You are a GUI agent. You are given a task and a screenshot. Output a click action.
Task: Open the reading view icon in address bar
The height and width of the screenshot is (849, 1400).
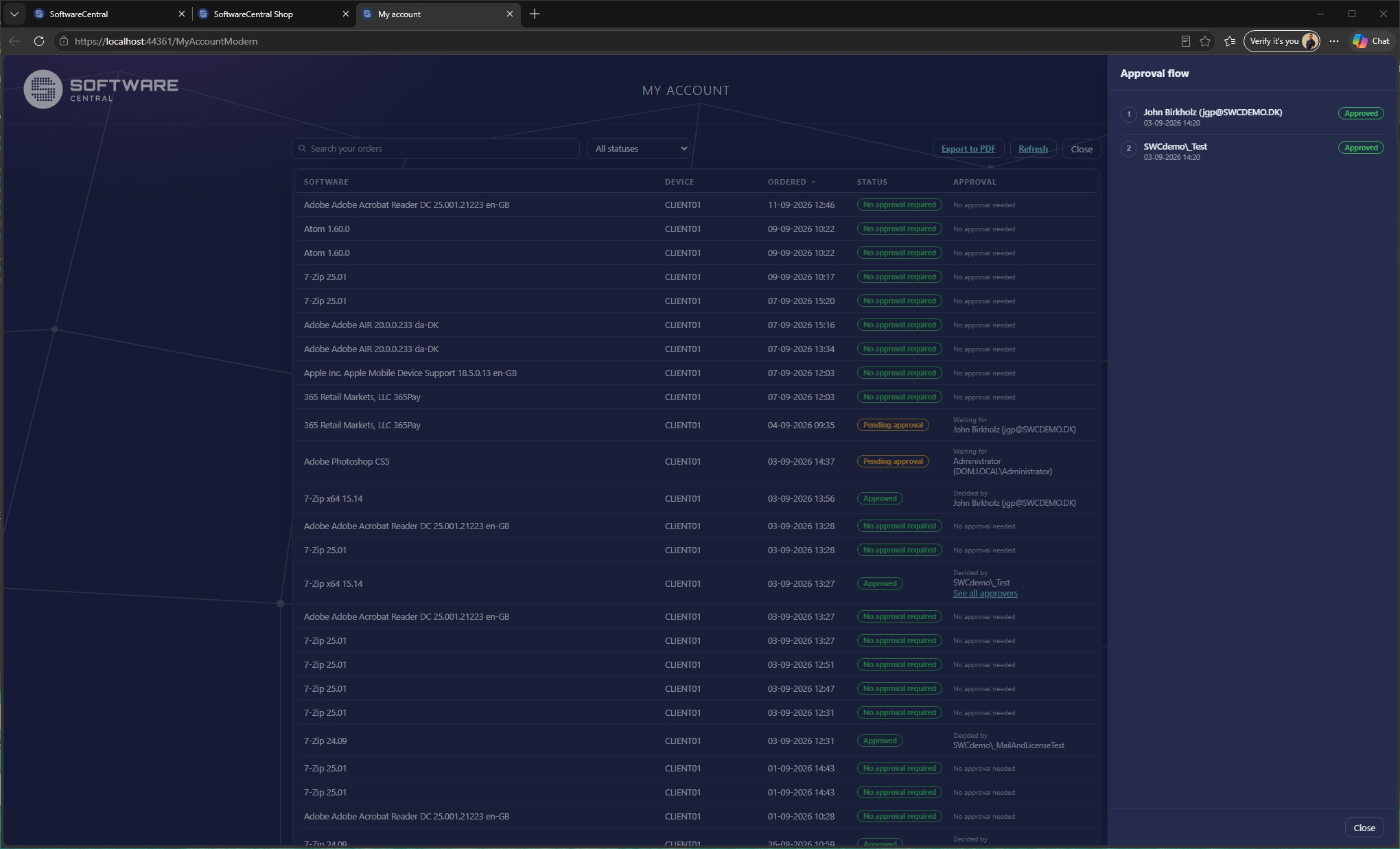(1185, 41)
